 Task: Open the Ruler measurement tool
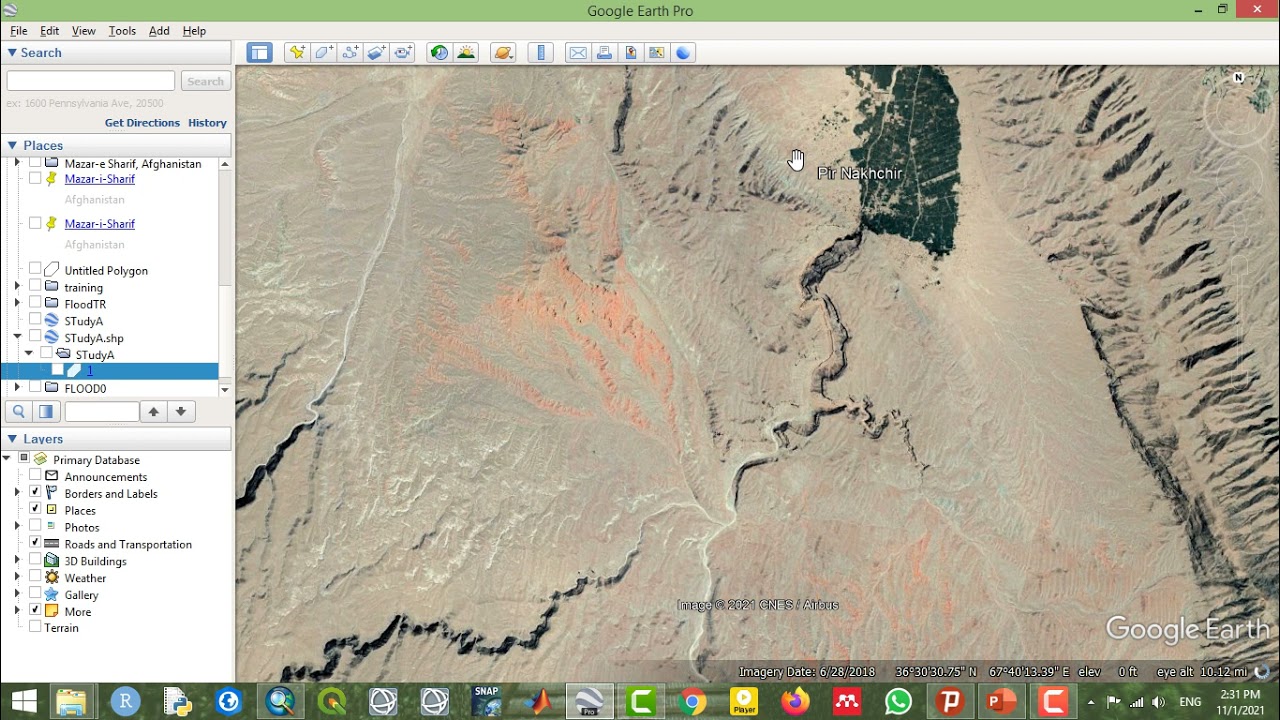tap(540, 53)
